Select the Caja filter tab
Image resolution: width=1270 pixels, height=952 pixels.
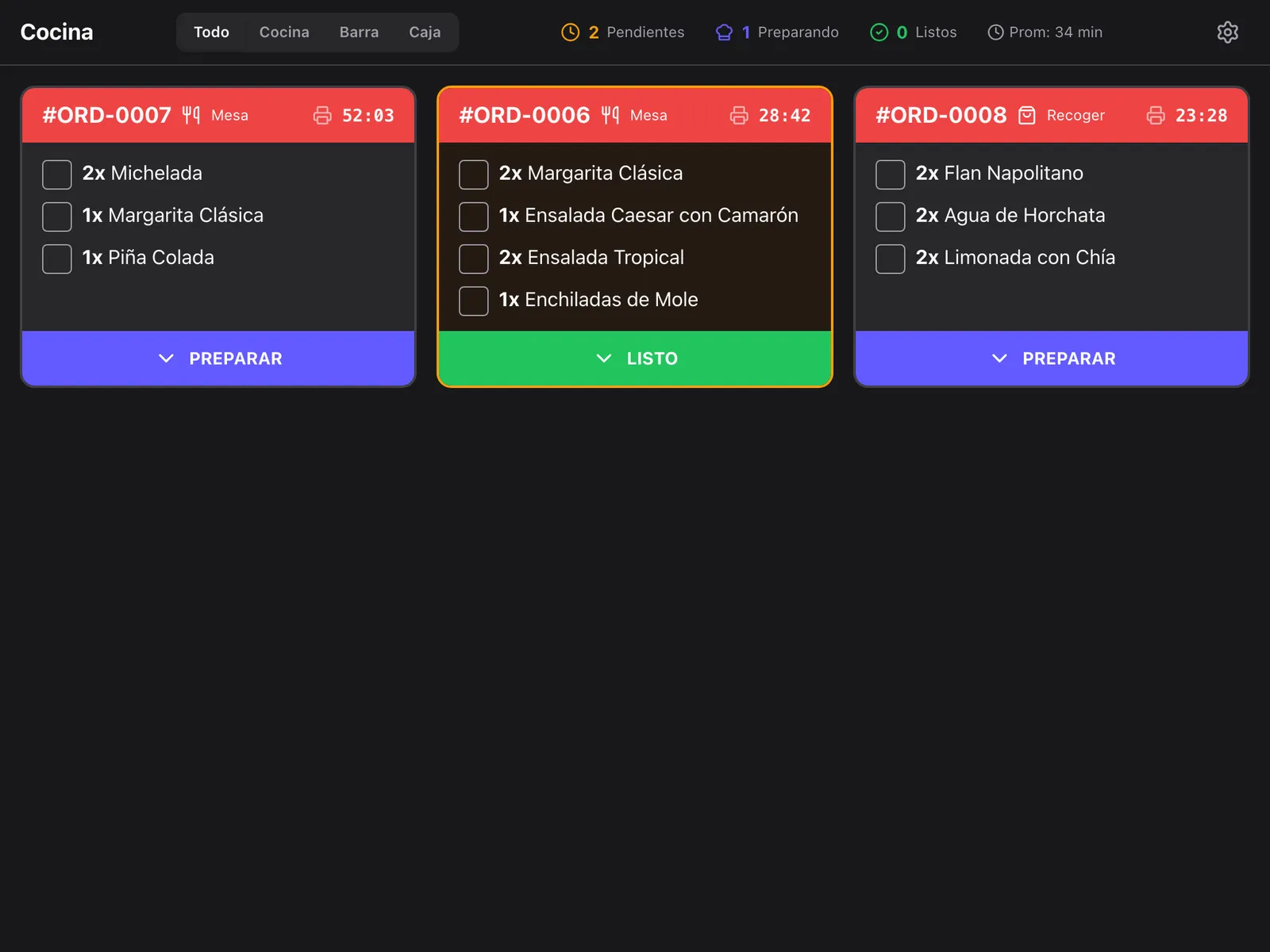[425, 32]
